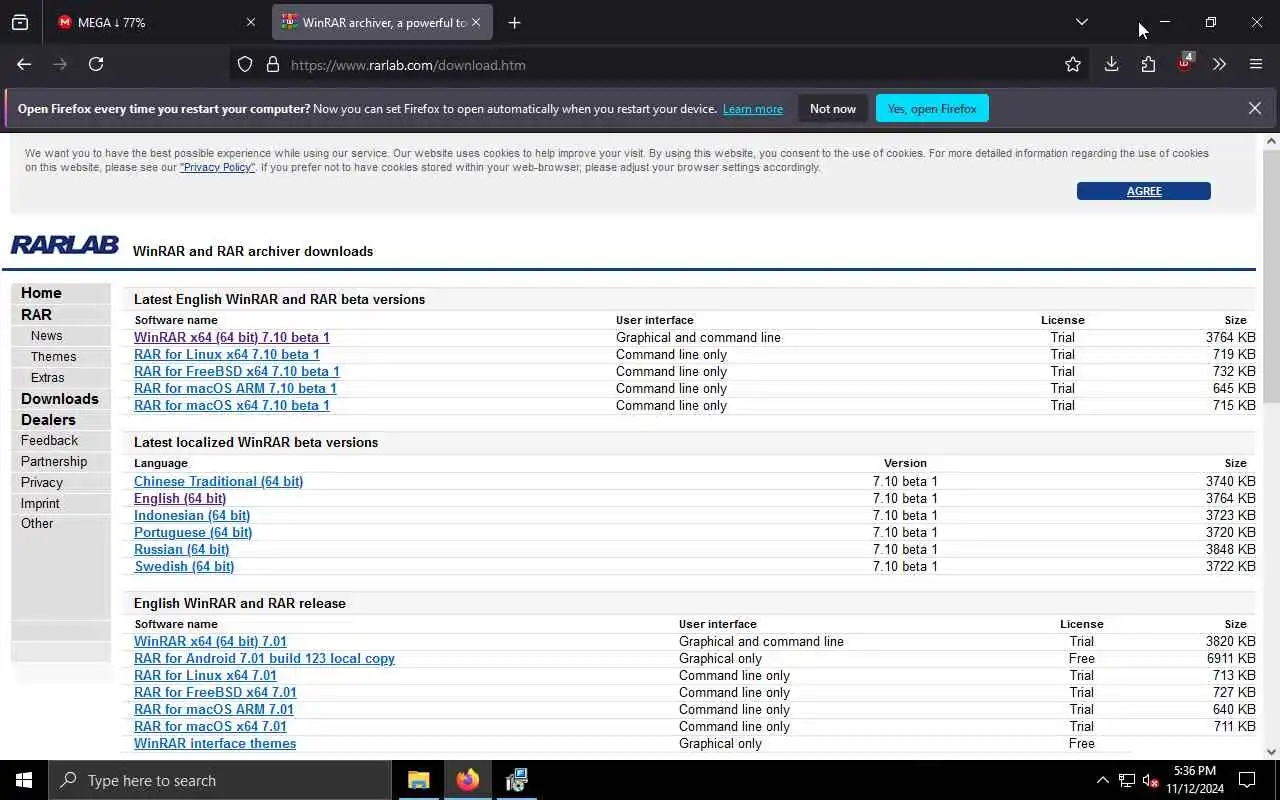1280x800 pixels.
Task: Download RAR for Linux x64 7.01
Action: (x=205, y=675)
